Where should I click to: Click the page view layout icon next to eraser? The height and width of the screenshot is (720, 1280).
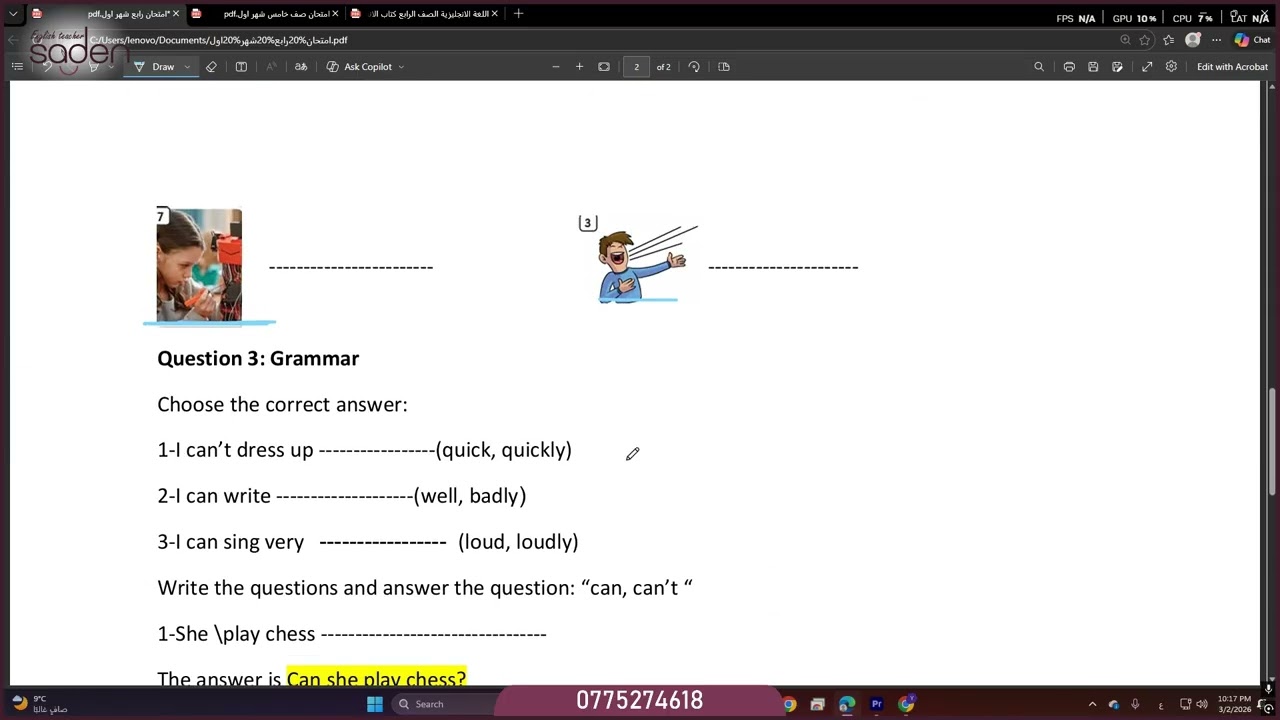pos(241,67)
